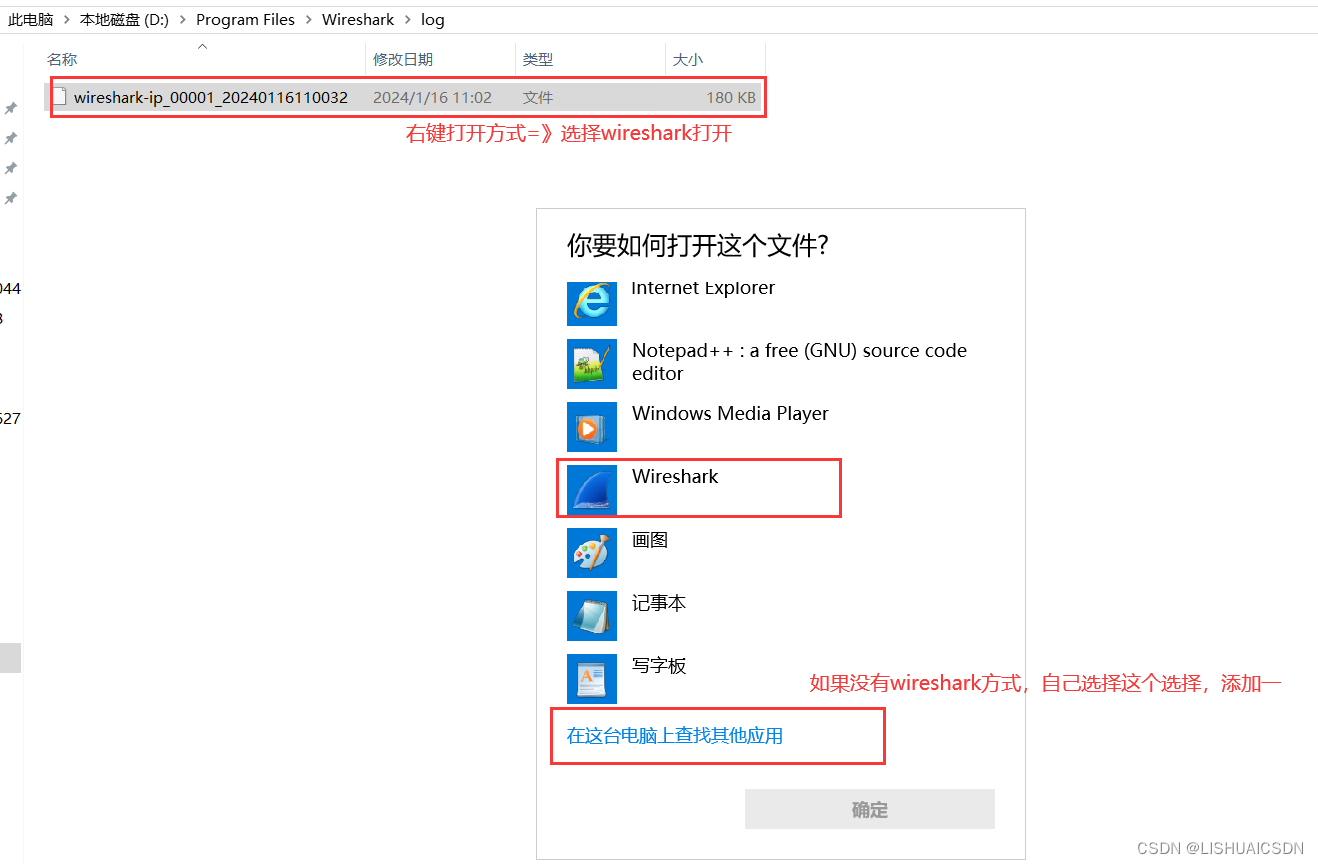This screenshot has height=864, width=1318.
Task: Click the 画图 label
Action: coord(650,540)
